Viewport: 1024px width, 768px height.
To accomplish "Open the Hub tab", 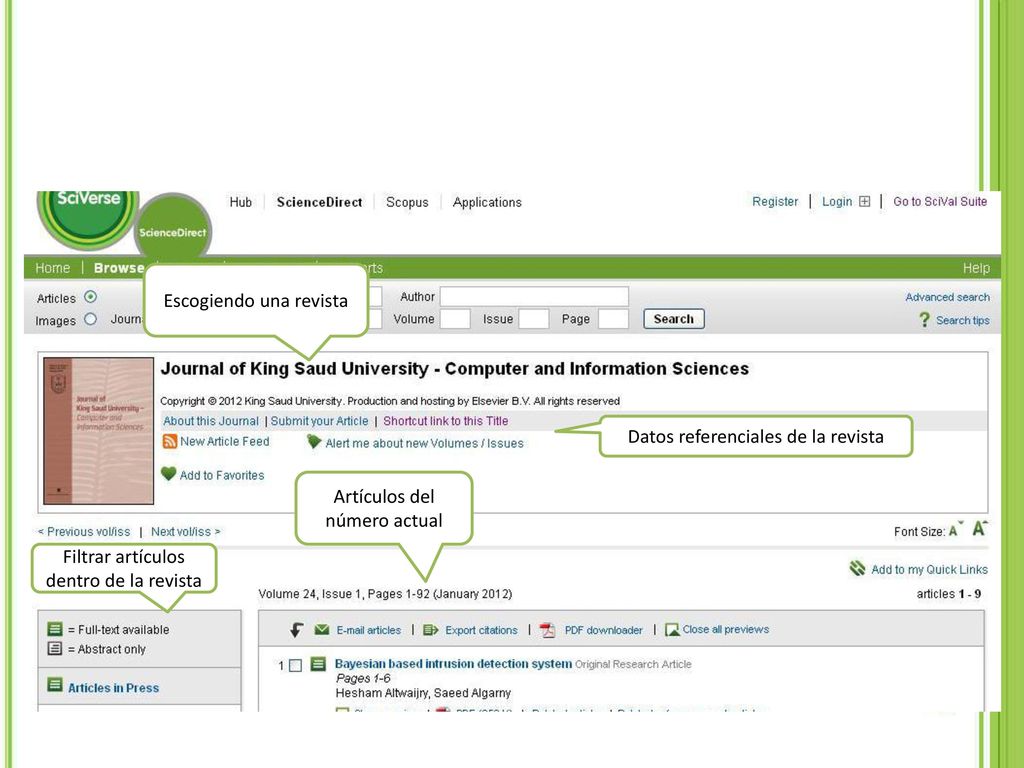I will click(x=240, y=202).
